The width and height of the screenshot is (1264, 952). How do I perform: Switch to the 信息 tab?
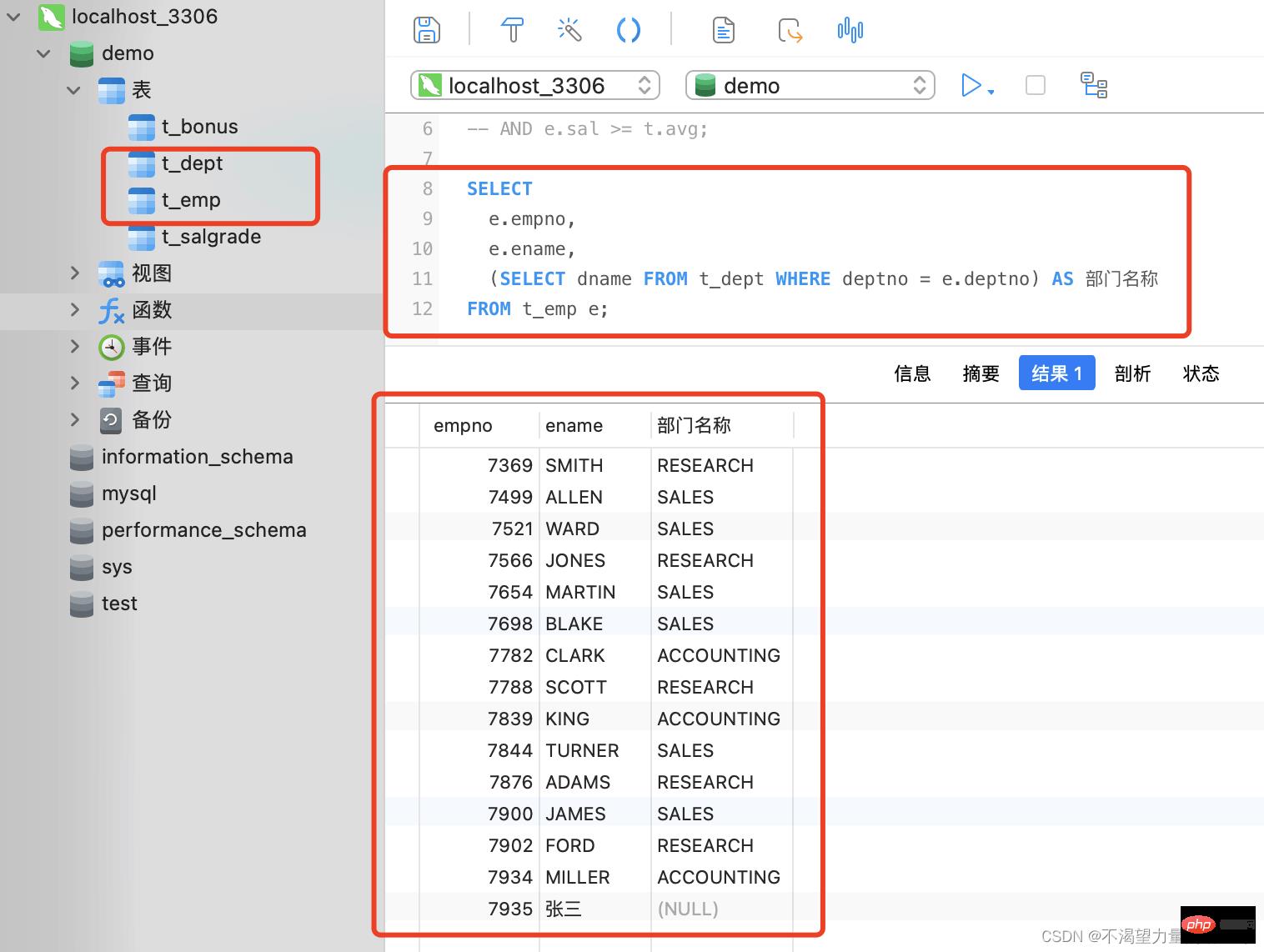coord(911,373)
